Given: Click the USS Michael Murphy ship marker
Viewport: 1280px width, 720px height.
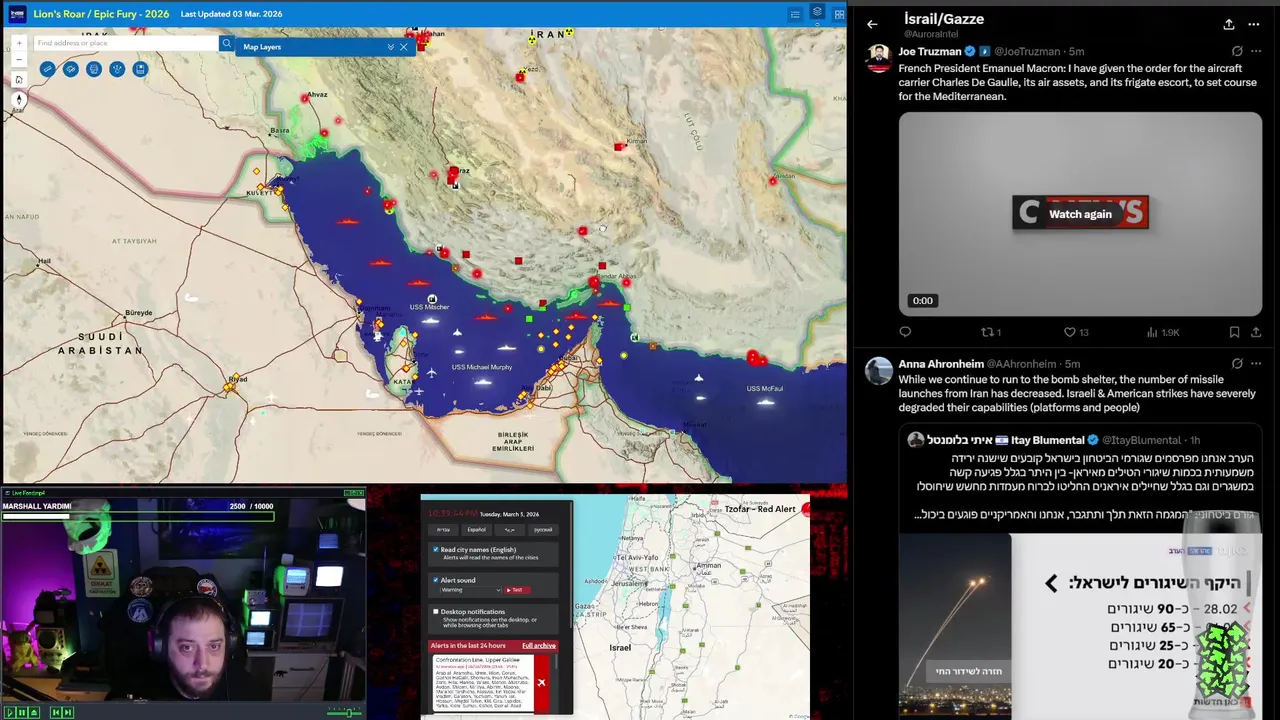Looking at the screenshot, I should (x=482, y=381).
